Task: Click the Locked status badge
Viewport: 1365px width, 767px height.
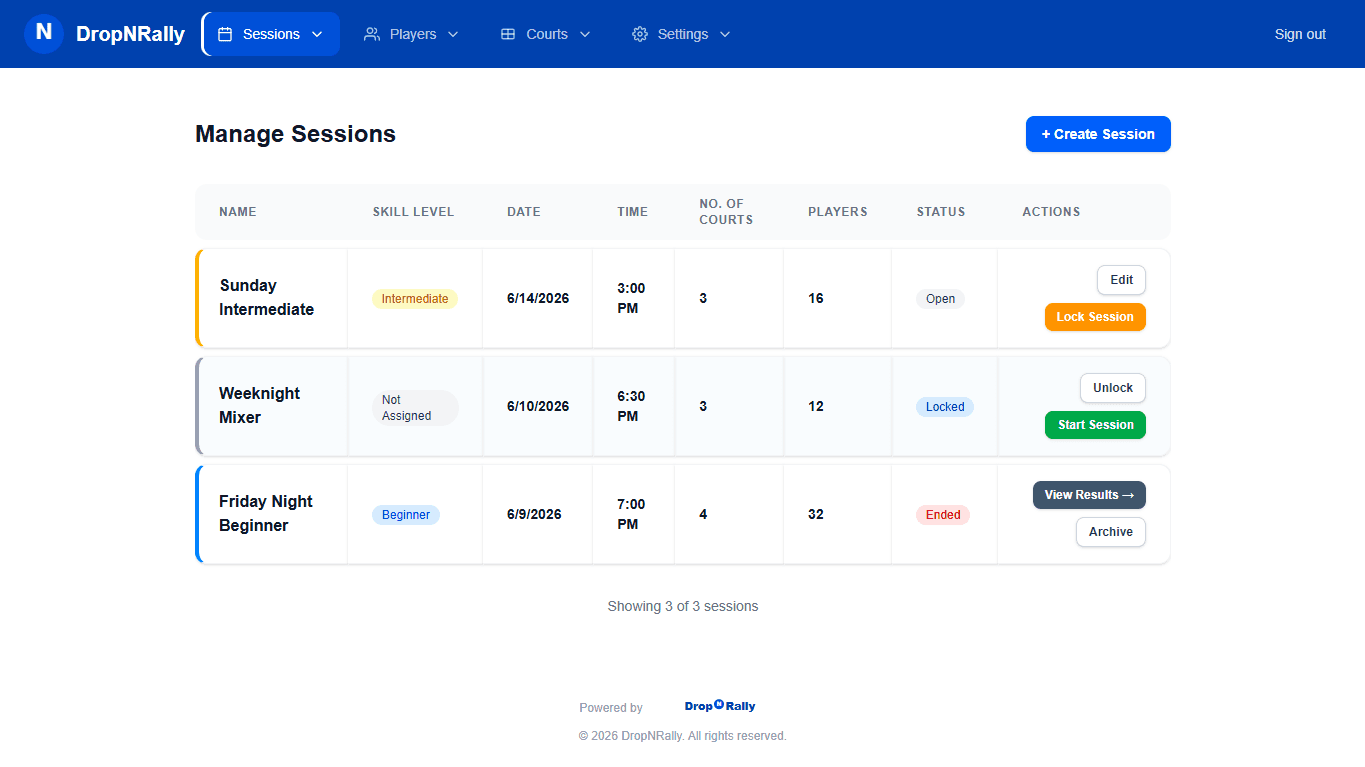Action: [945, 407]
